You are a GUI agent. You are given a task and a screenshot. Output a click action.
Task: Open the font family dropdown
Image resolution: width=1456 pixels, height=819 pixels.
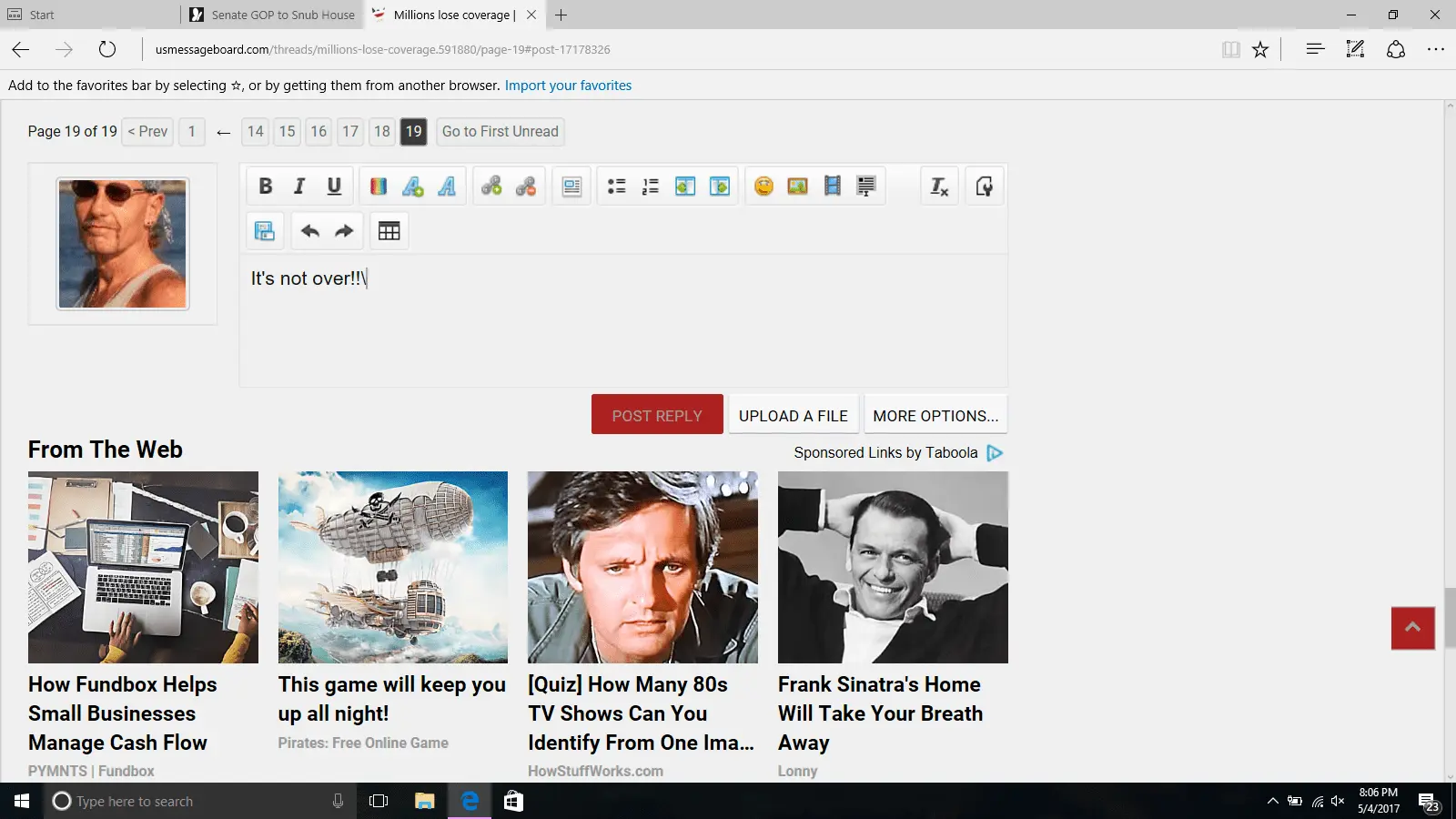coord(447,187)
